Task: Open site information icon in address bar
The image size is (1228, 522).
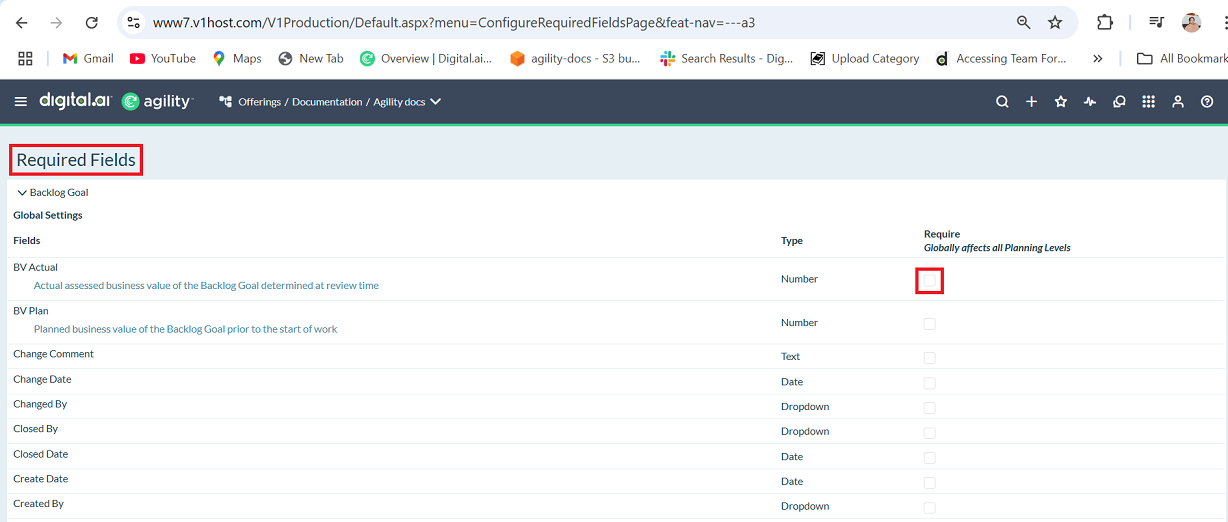Action: point(133,22)
